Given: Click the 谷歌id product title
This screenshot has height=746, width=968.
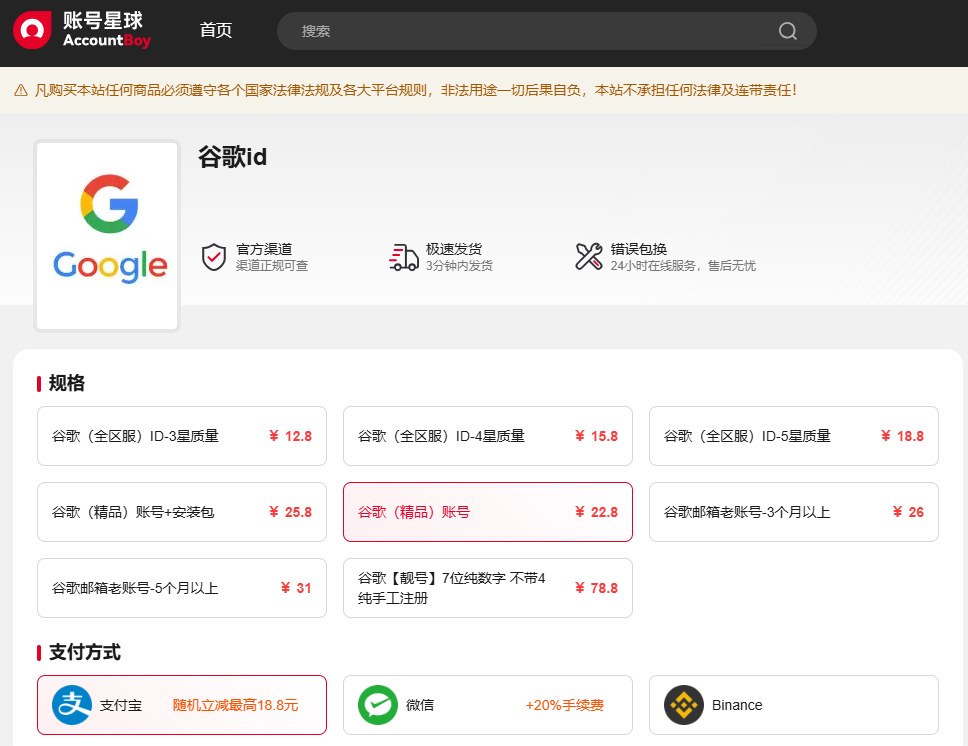Looking at the screenshot, I should 232,157.
